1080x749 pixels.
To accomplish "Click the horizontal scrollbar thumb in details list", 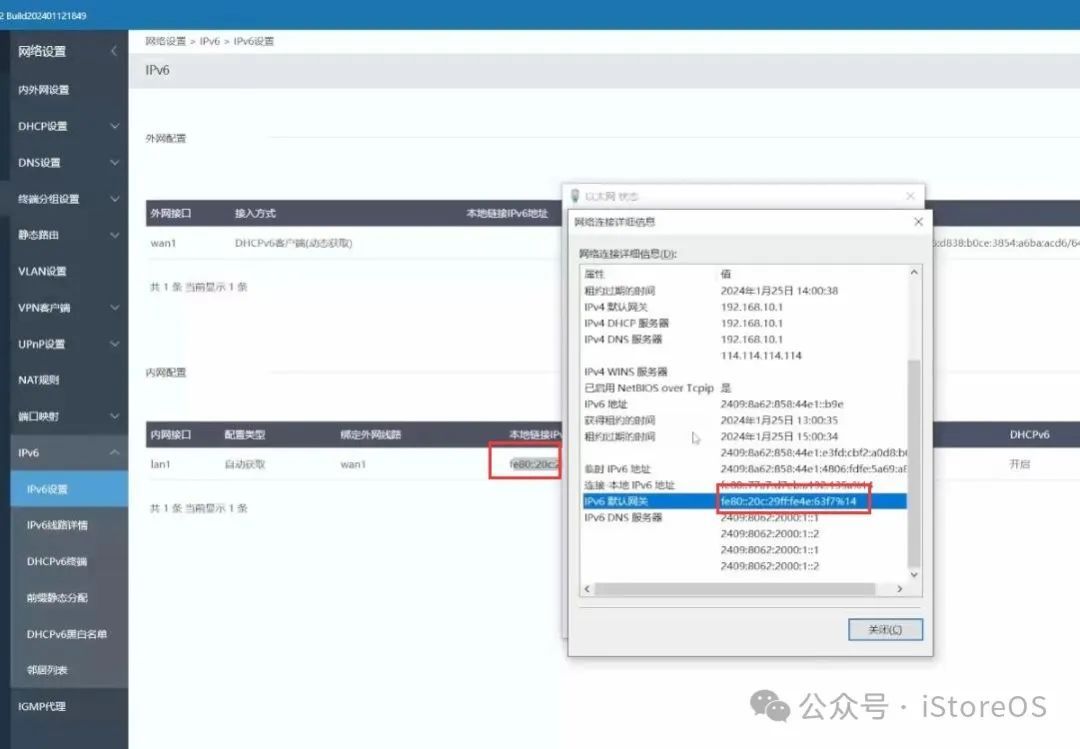I will tap(736, 589).
